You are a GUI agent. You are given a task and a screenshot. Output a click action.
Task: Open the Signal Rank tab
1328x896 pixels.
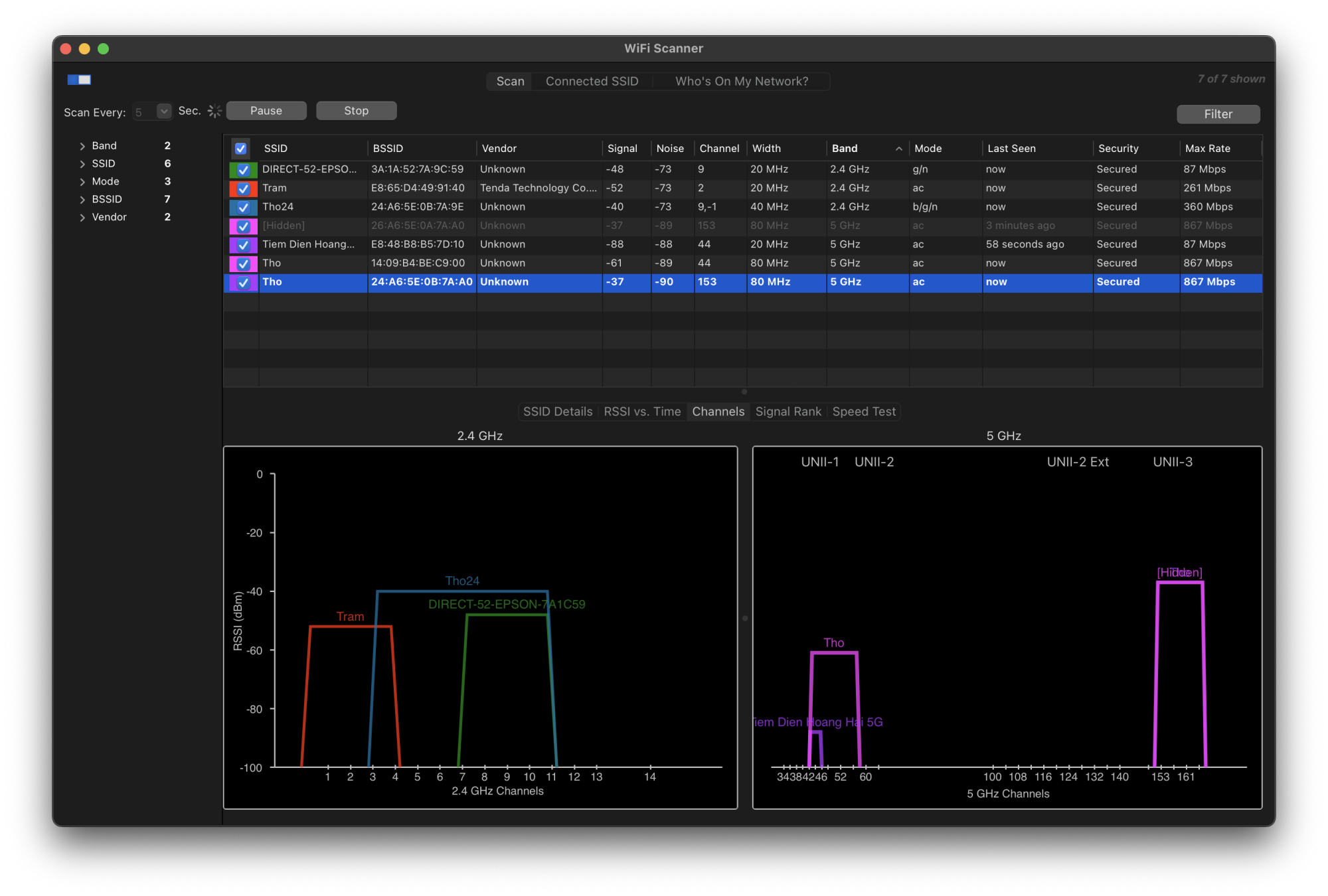788,411
